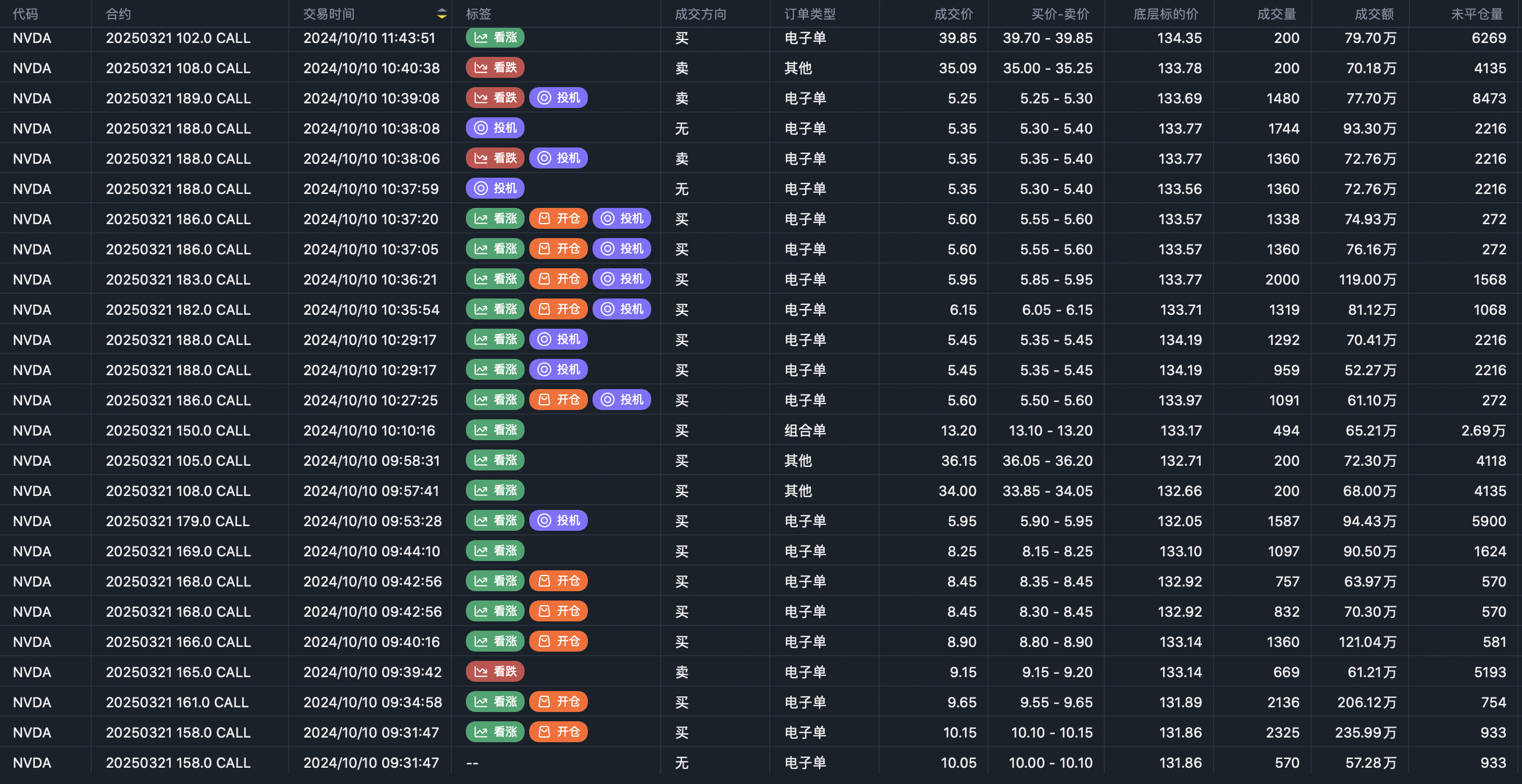The width and height of the screenshot is (1522, 784).
Task: Click the 成交额 column header
Action: coord(1374,13)
